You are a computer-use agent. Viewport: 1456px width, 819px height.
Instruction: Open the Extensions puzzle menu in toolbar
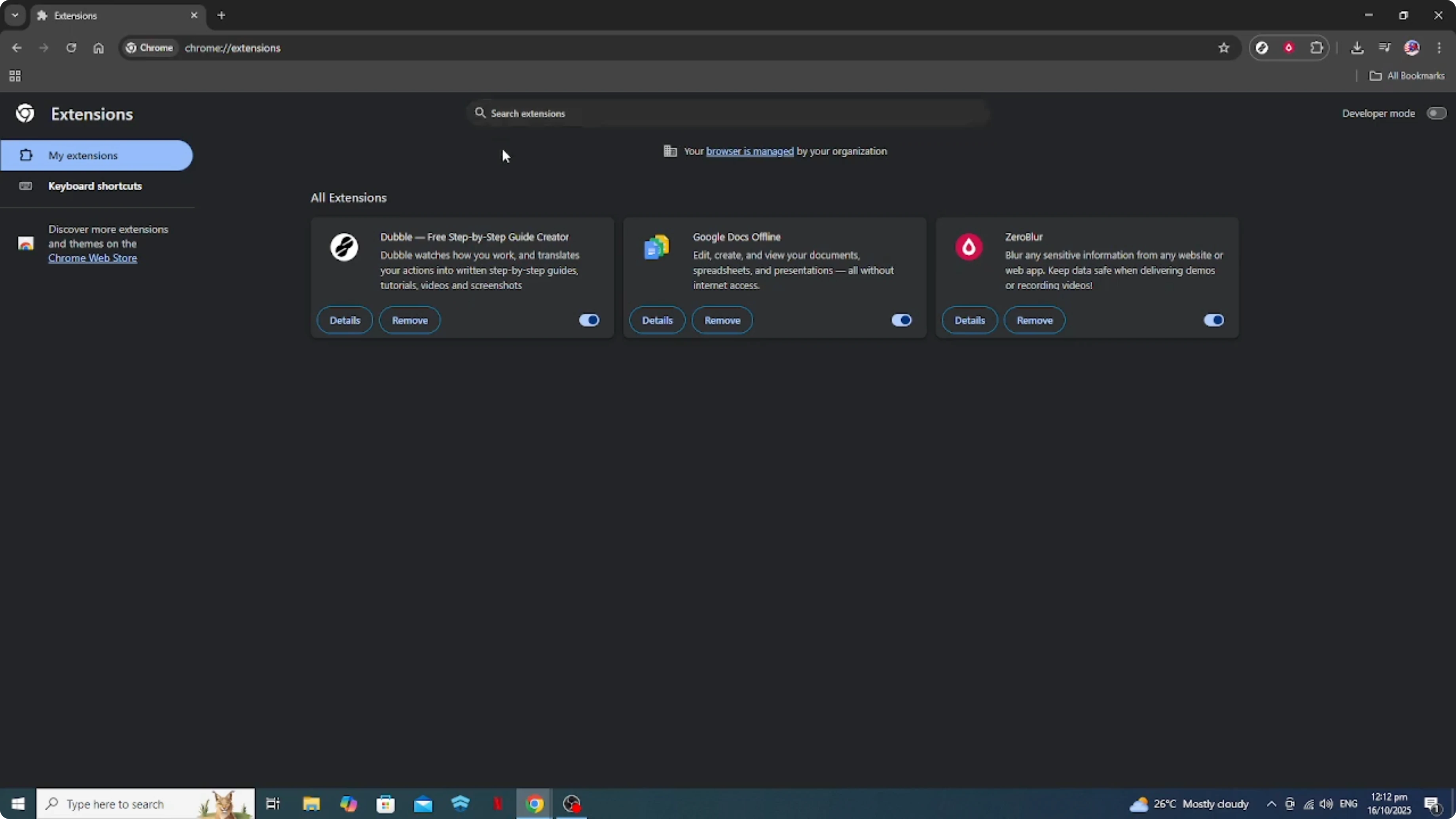1316,48
